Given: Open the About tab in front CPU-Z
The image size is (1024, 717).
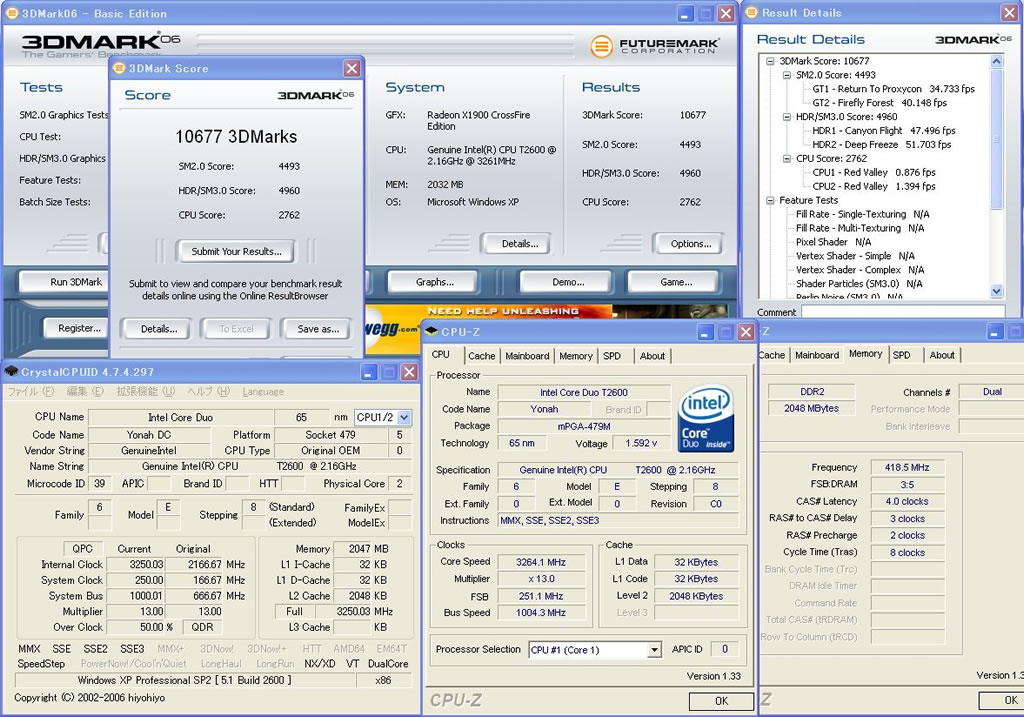Looking at the screenshot, I should coord(652,356).
